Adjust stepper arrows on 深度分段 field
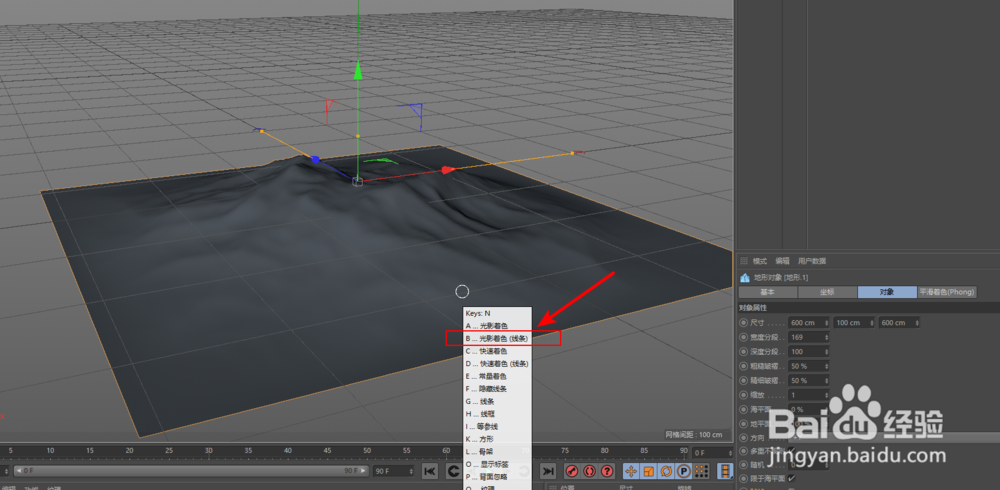The image size is (1000, 490). click(x=827, y=352)
